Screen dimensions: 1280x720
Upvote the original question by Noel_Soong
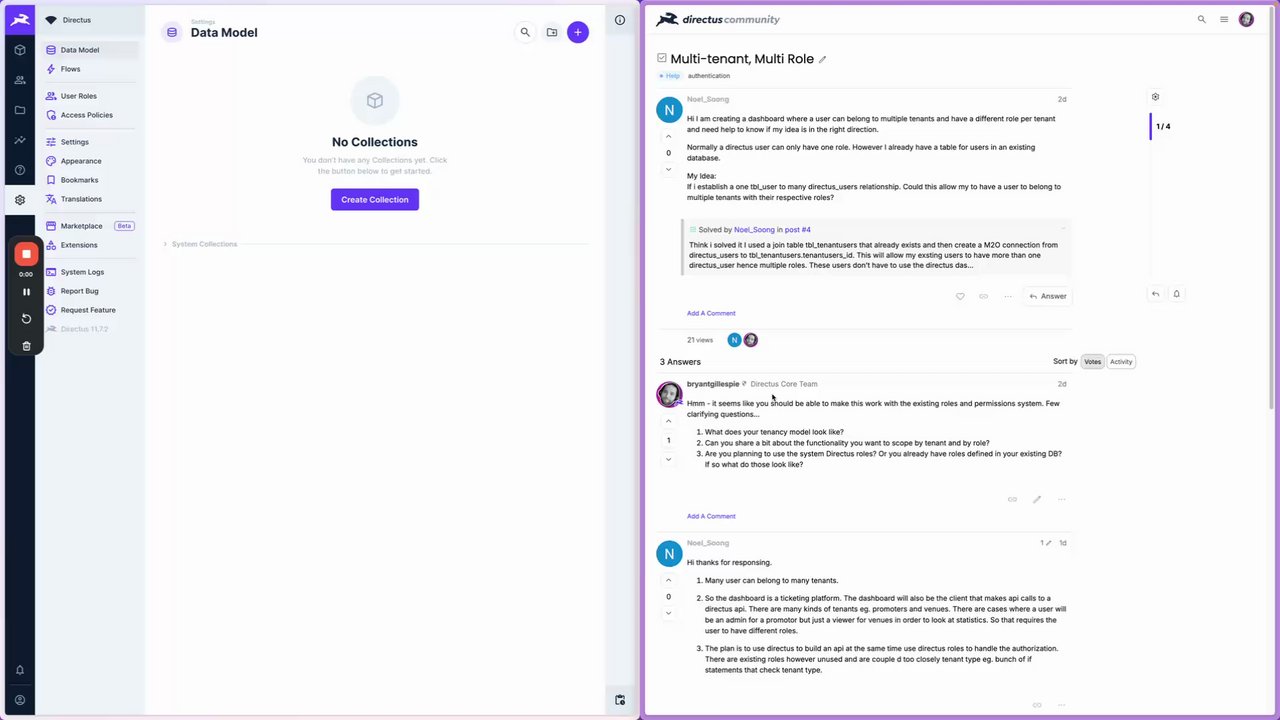(x=669, y=136)
